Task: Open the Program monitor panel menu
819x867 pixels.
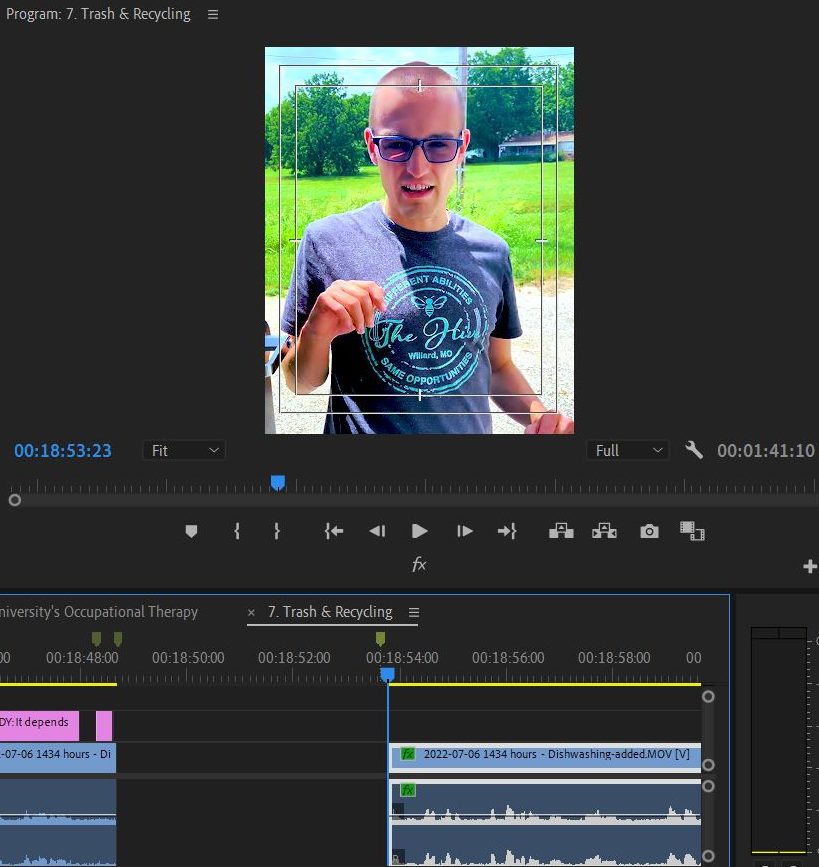Action: (x=213, y=14)
